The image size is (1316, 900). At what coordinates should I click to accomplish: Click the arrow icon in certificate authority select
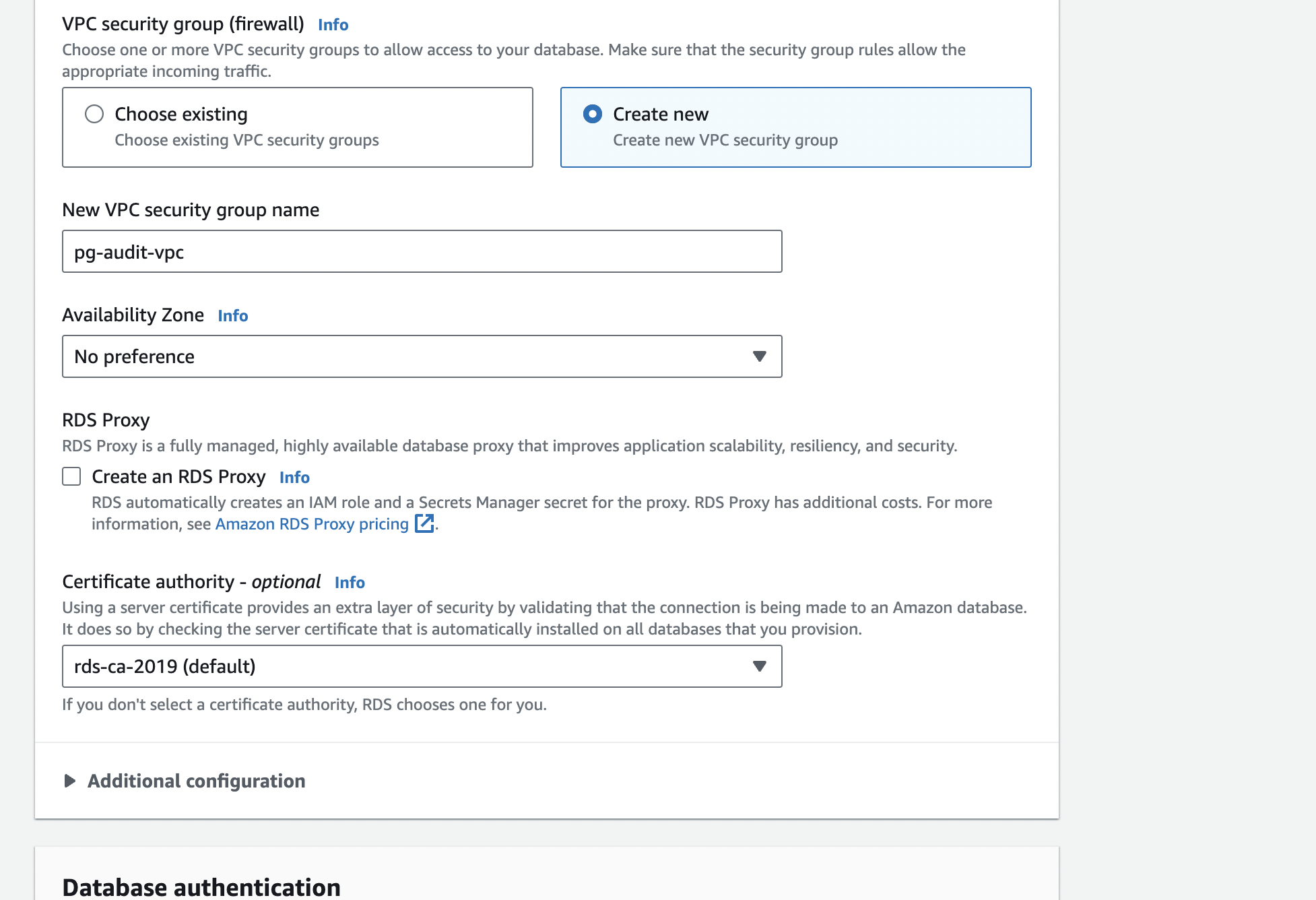click(760, 666)
